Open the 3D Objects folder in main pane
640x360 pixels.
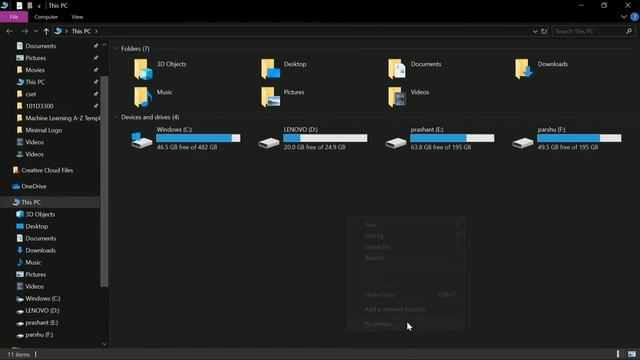[160, 69]
